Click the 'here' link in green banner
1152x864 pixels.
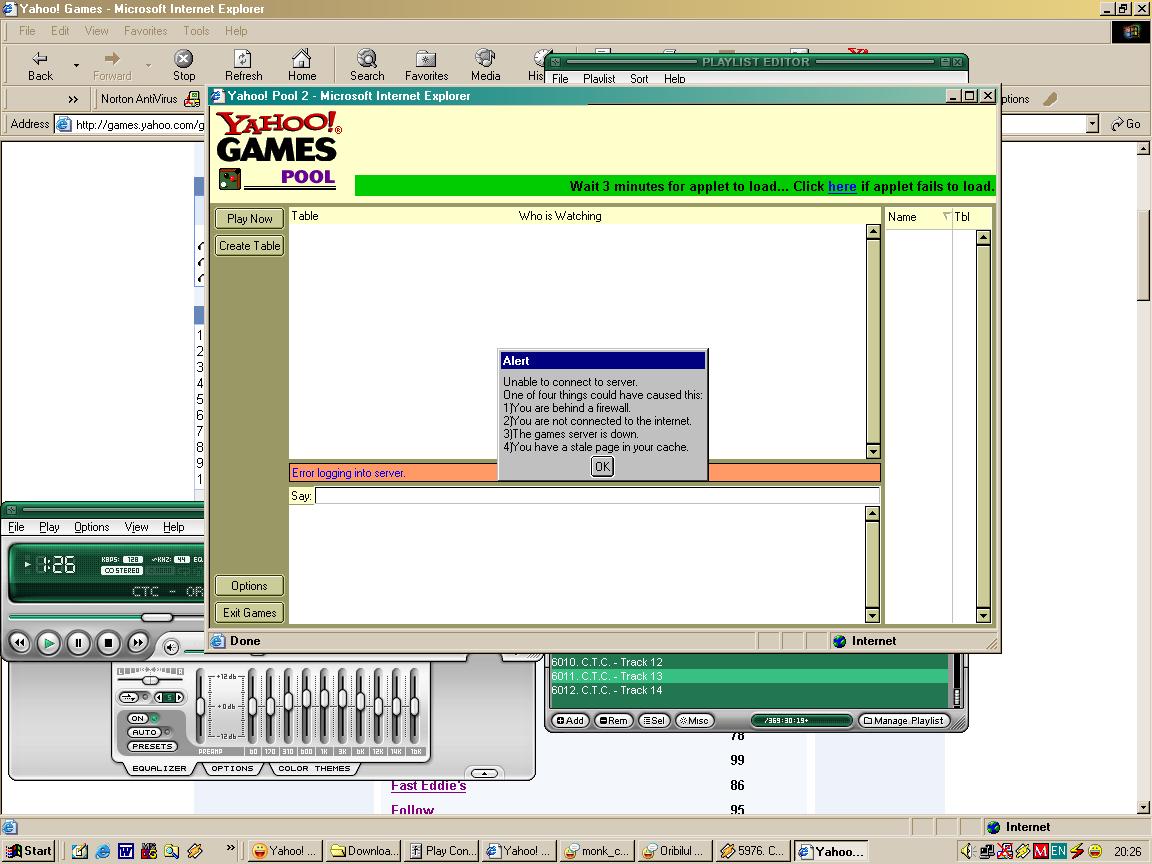coord(842,186)
